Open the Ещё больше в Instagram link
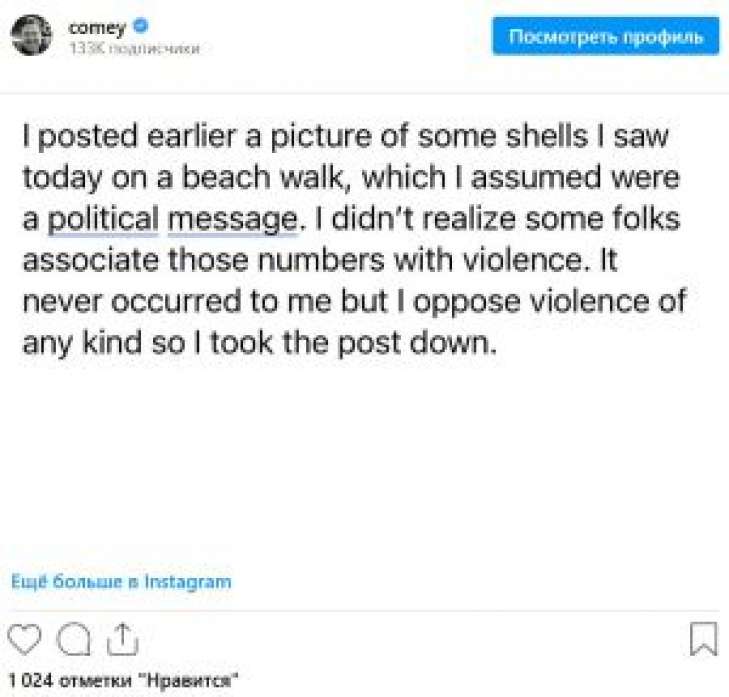Screen dimensions: 729x697 (x=121, y=581)
